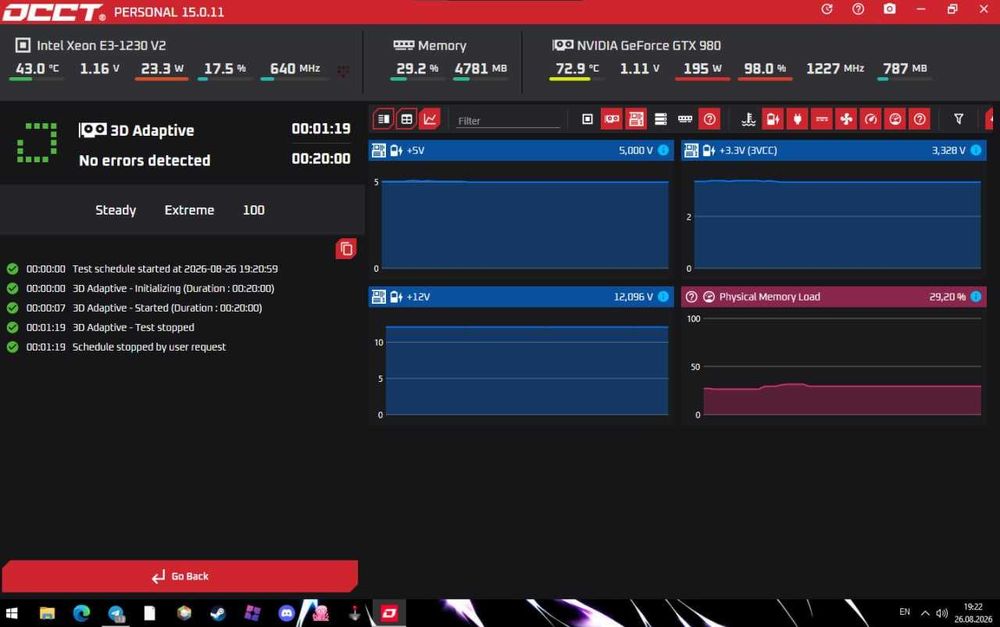Open the funnel filter options
This screenshot has height=627, width=1000.
[958, 119]
